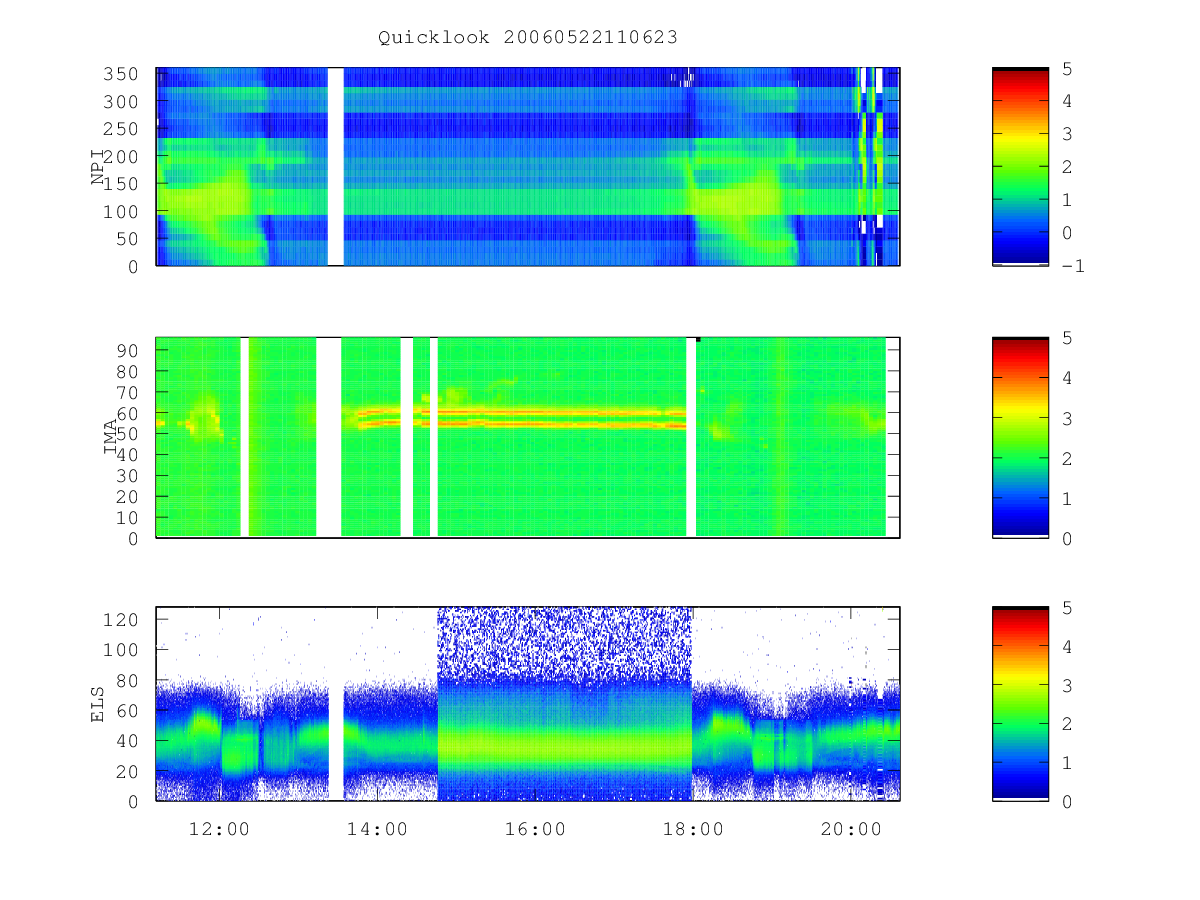The image size is (1200, 900).
Task: Select the NPI y-axis label
Action: (98, 168)
